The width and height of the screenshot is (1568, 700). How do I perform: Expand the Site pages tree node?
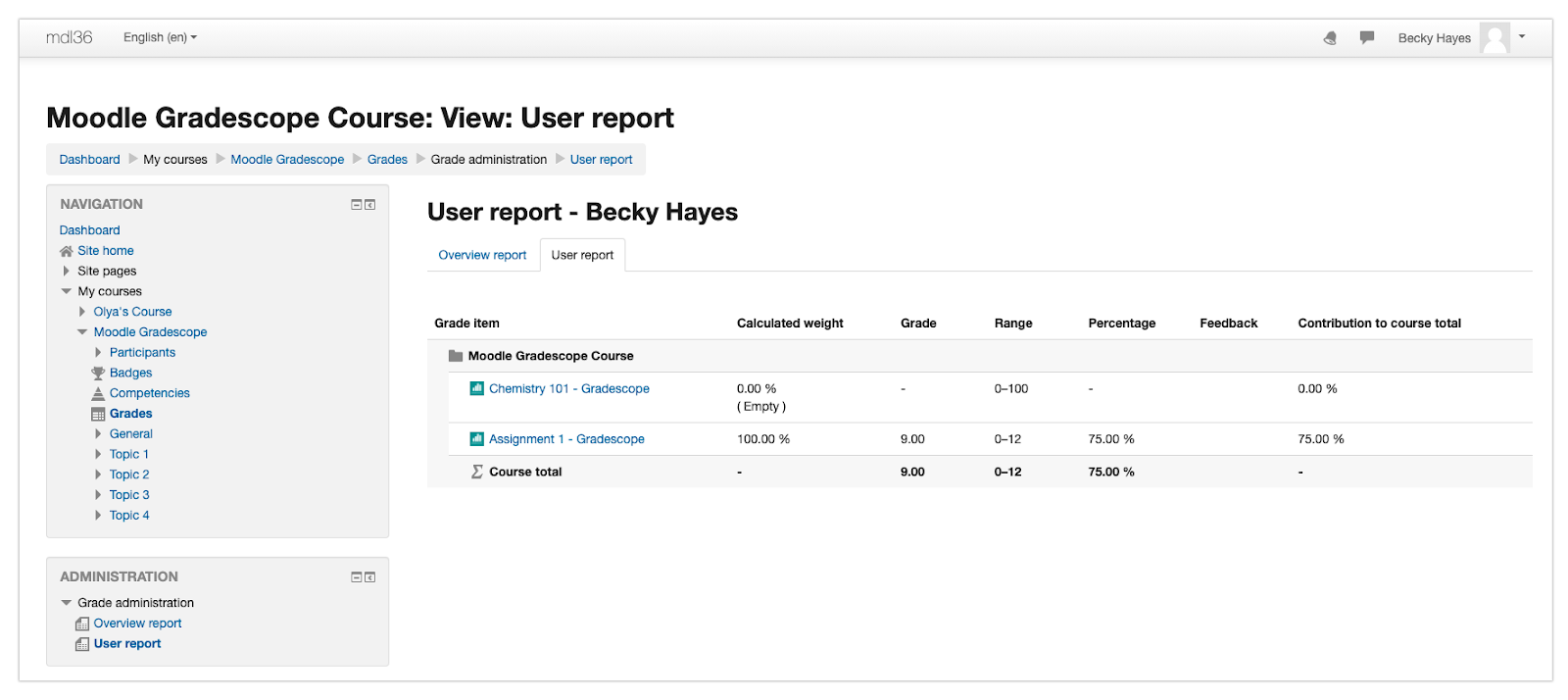click(x=66, y=271)
